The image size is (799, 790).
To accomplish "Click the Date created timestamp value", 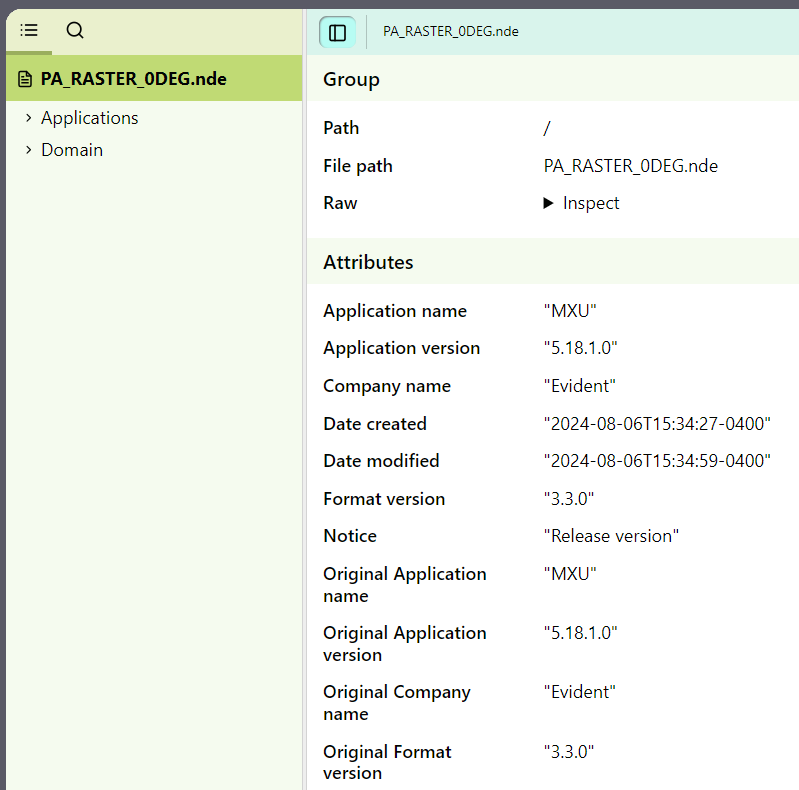I will pos(657,424).
